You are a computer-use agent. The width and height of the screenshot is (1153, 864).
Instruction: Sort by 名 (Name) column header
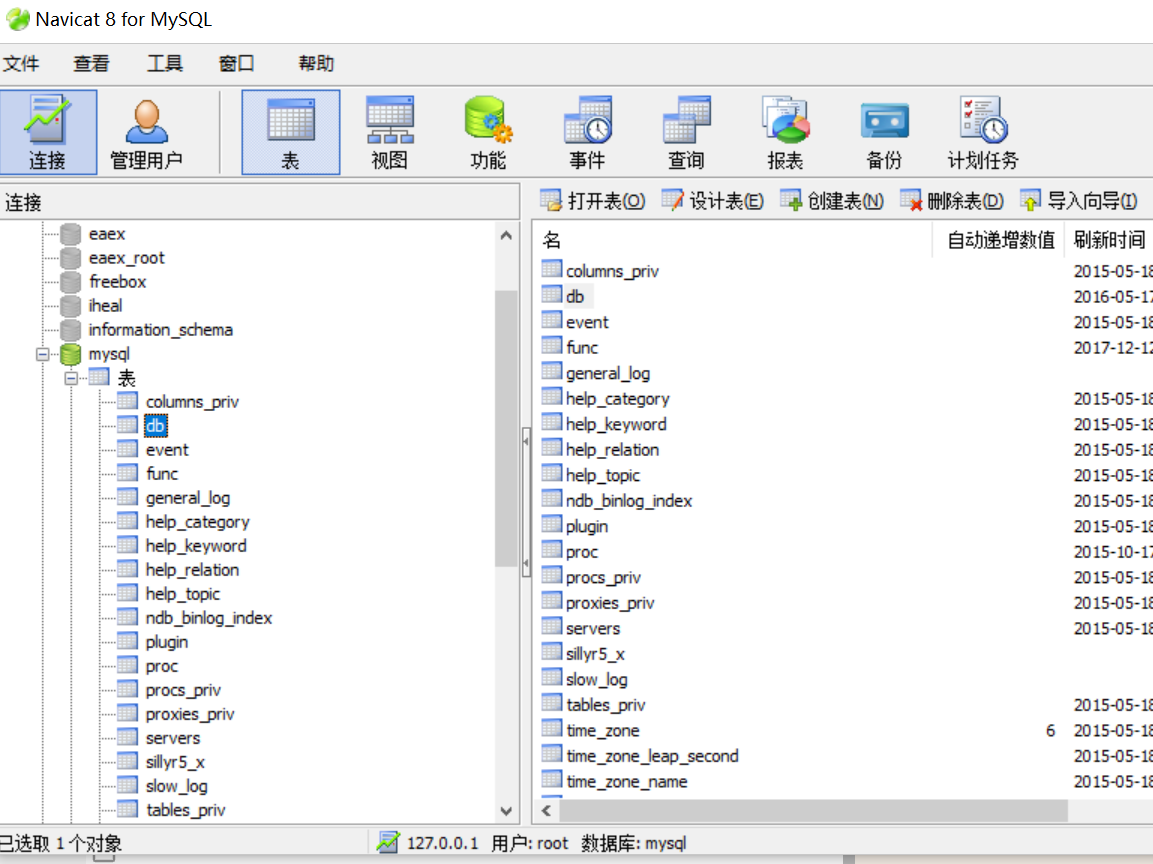(732, 240)
